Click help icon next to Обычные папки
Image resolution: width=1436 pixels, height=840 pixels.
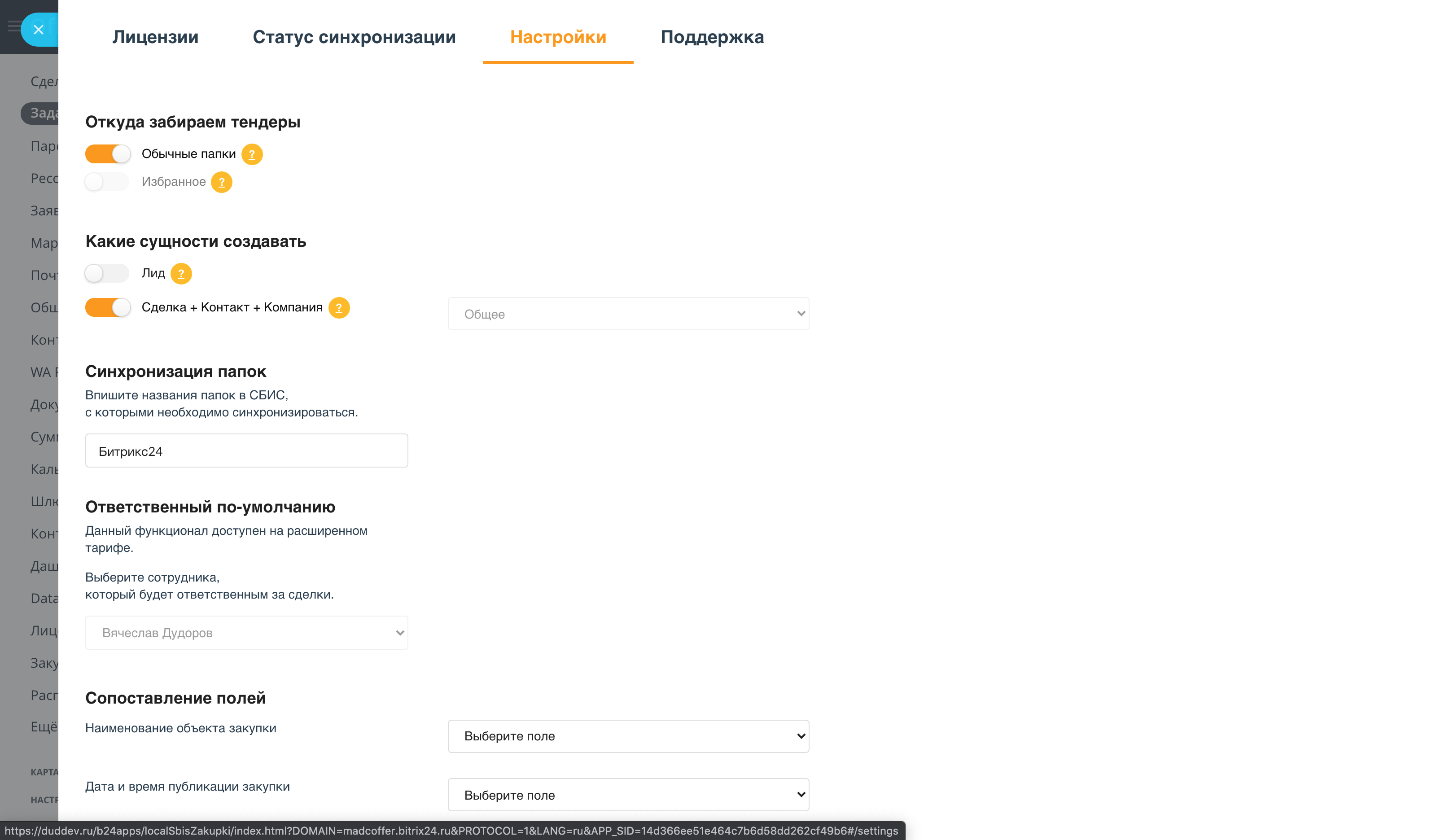click(252, 154)
